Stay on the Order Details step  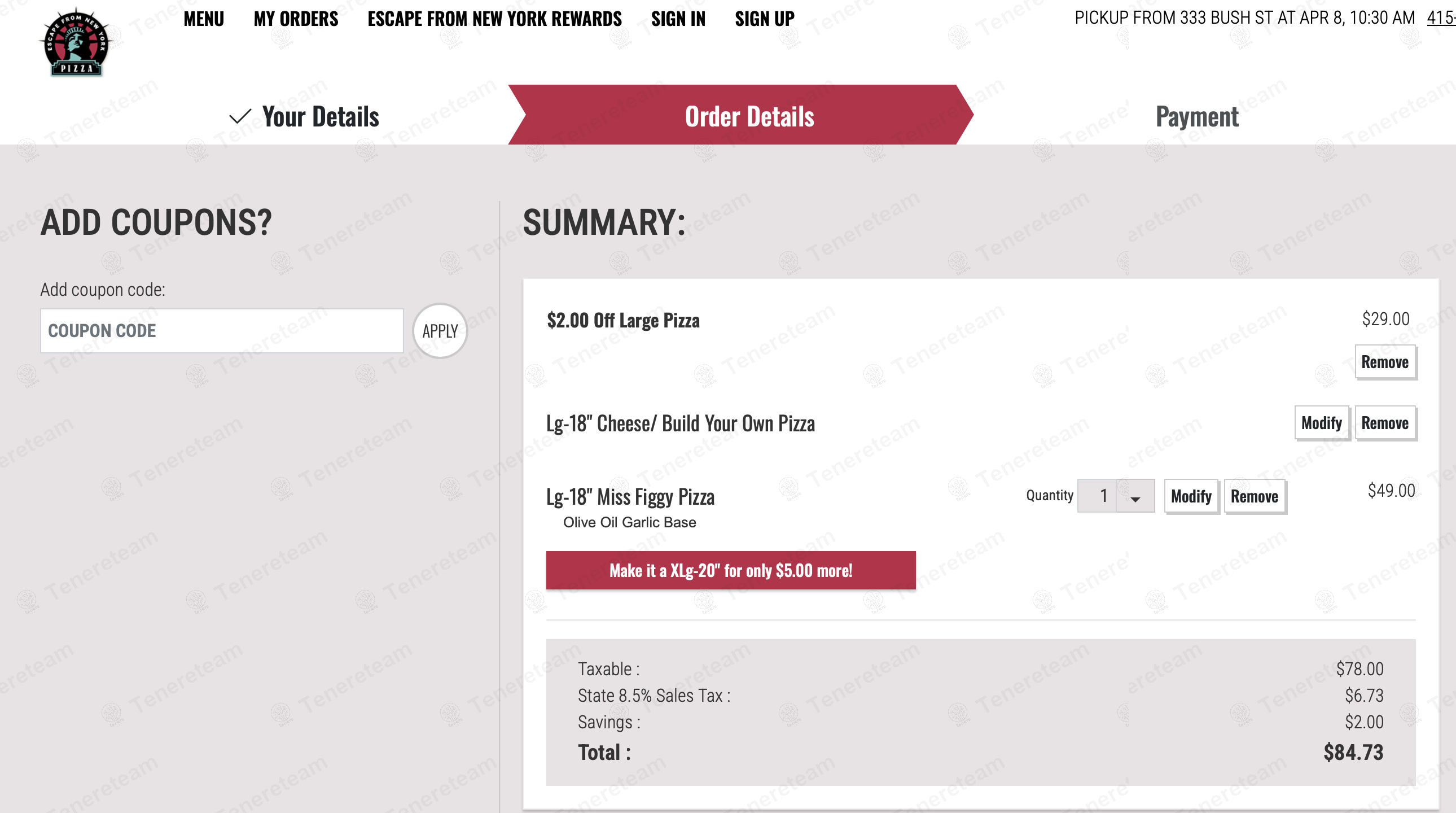pyautogui.click(x=749, y=117)
